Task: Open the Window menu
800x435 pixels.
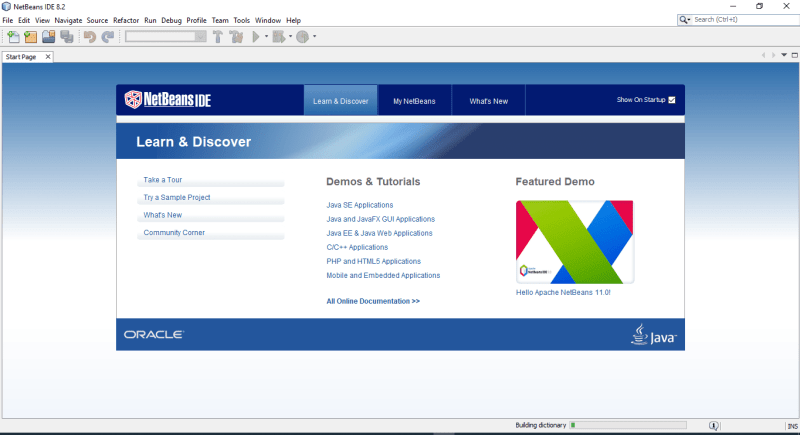Action: pyautogui.click(x=268, y=20)
